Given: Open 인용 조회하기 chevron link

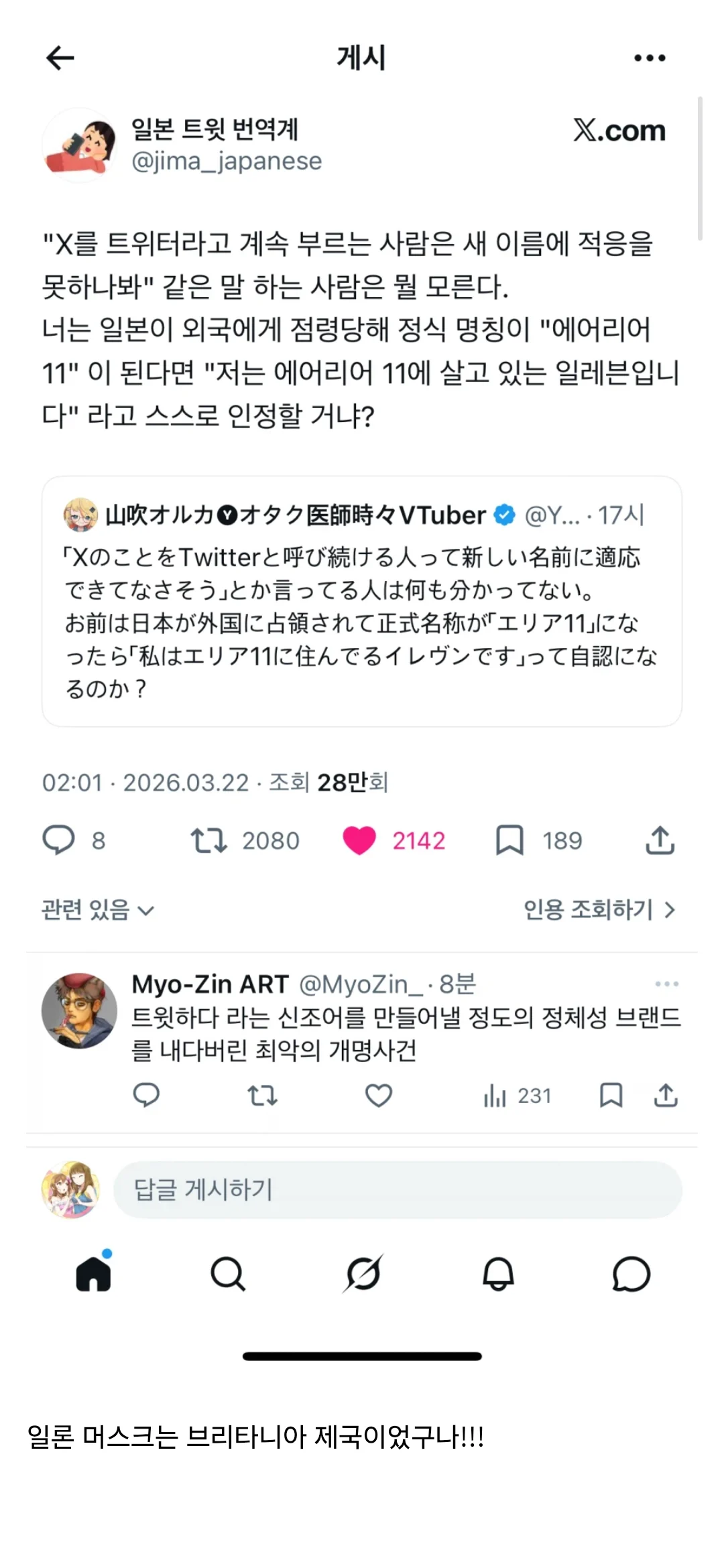Looking at the screenshot, I should click(599, 909).
